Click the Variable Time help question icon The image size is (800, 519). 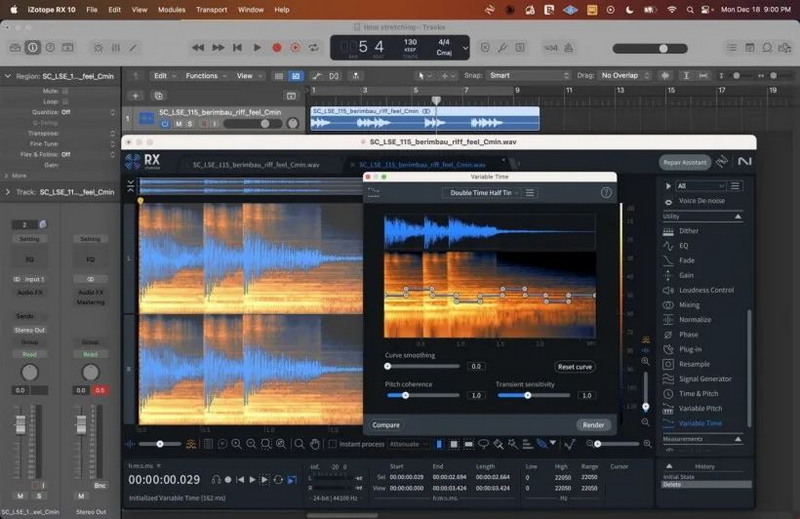(x=606, y=192)
